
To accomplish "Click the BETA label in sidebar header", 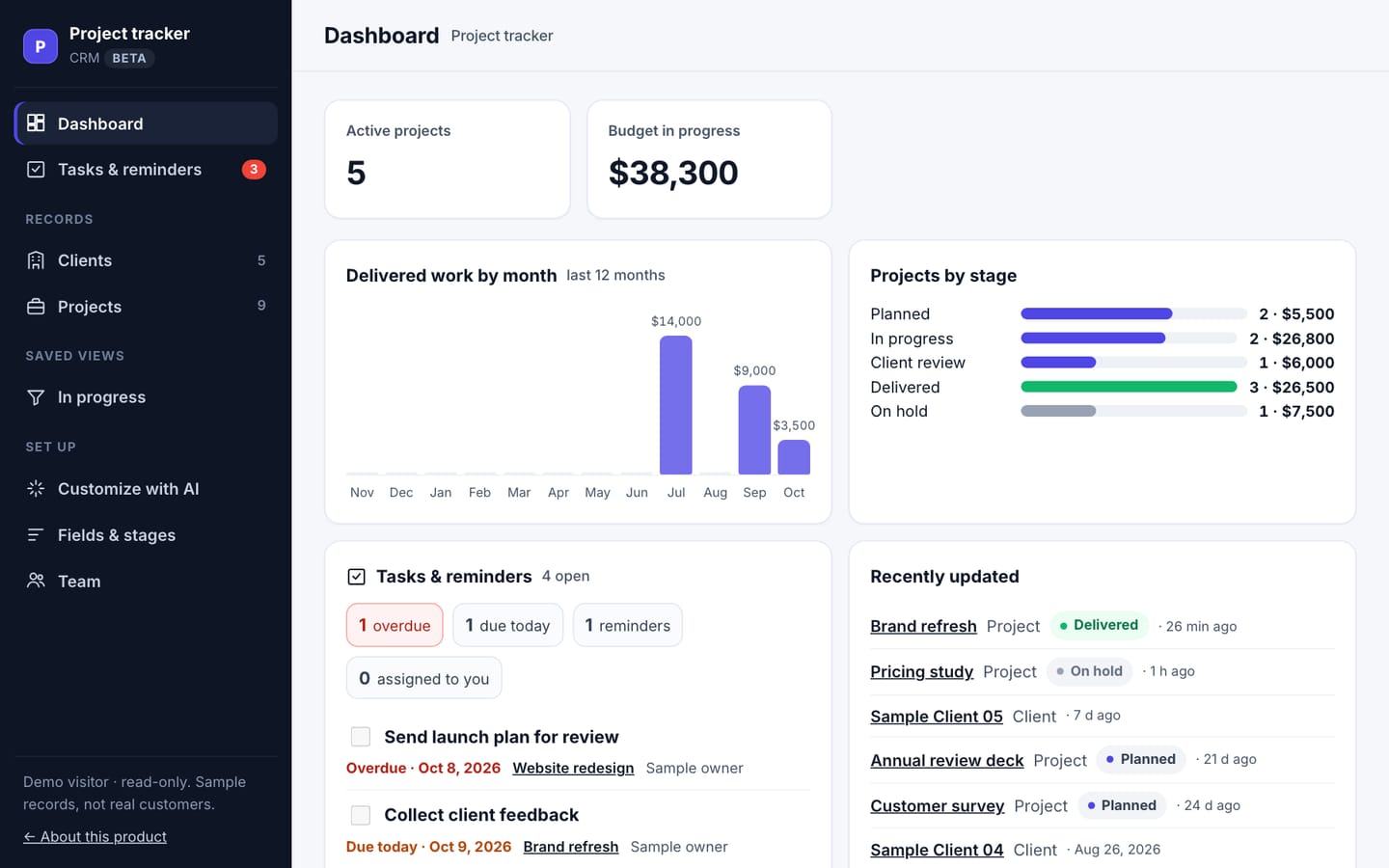I will [129, 58].
